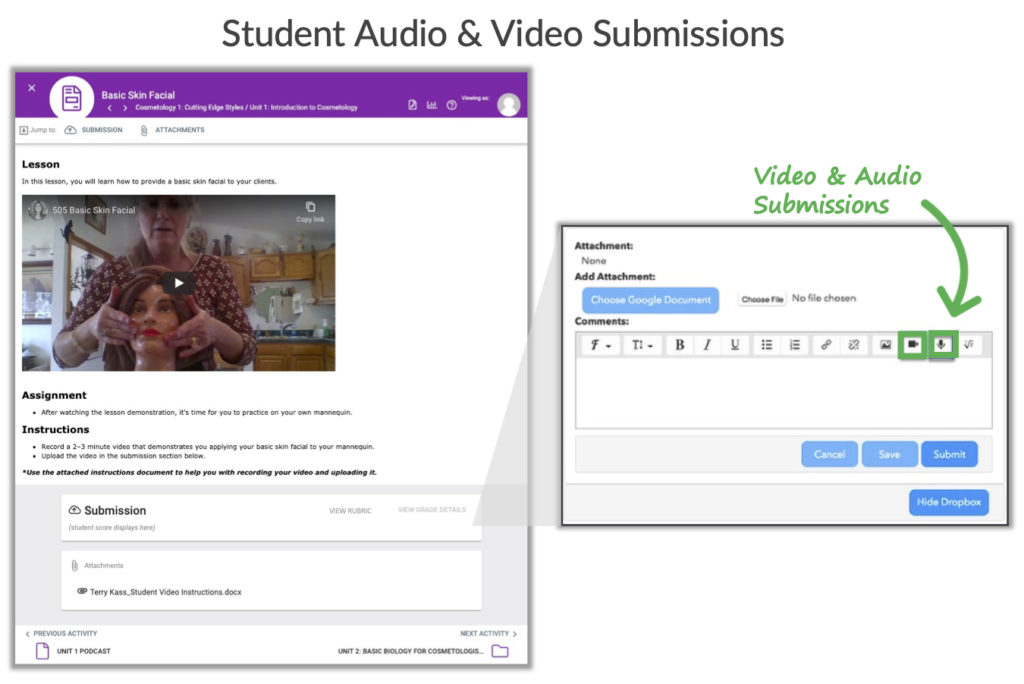Click inside the Comments text area

(783, 393)
